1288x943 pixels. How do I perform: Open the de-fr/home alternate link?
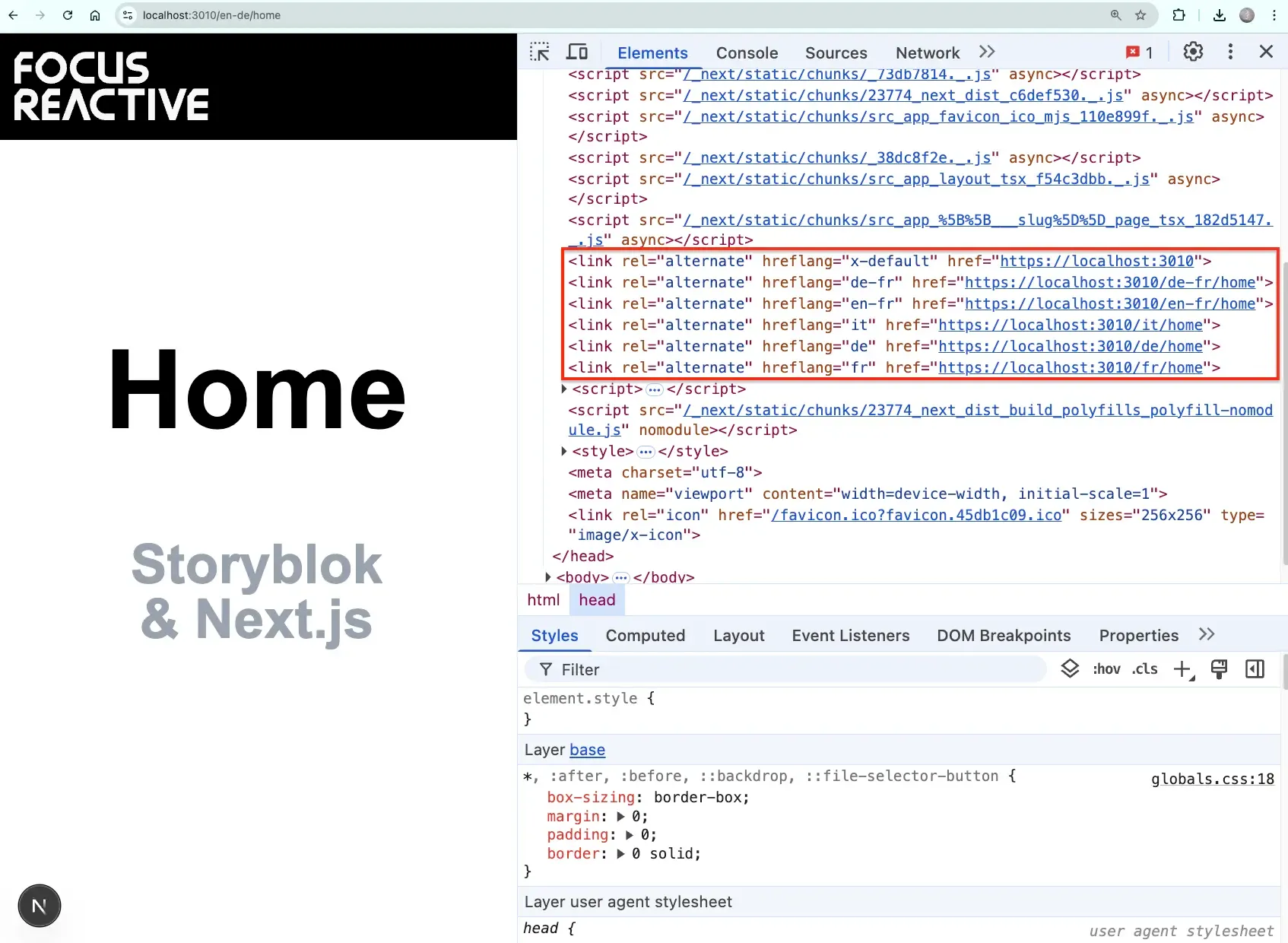tap(1110, 282)
